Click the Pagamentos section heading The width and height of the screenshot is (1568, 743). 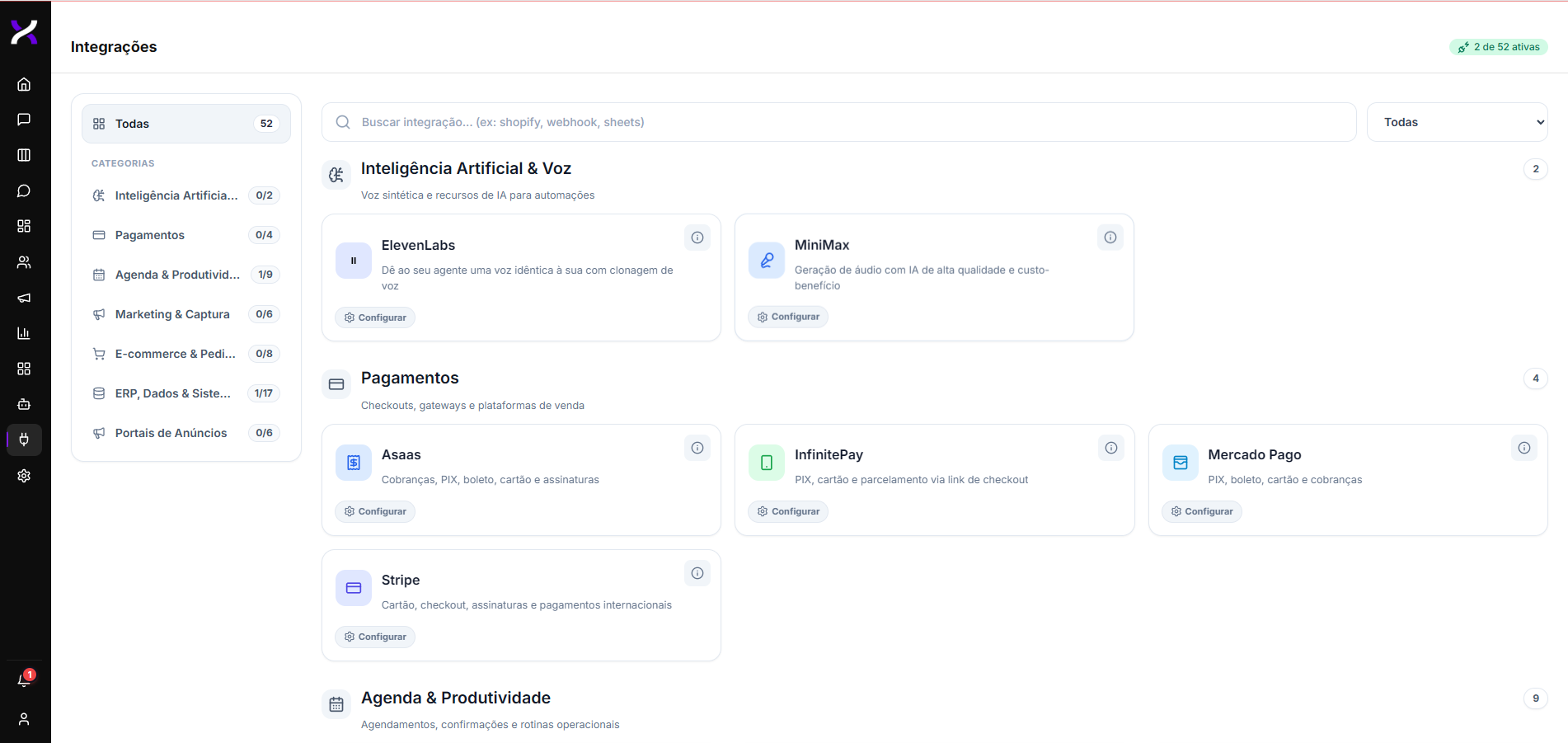coord(410,378)
